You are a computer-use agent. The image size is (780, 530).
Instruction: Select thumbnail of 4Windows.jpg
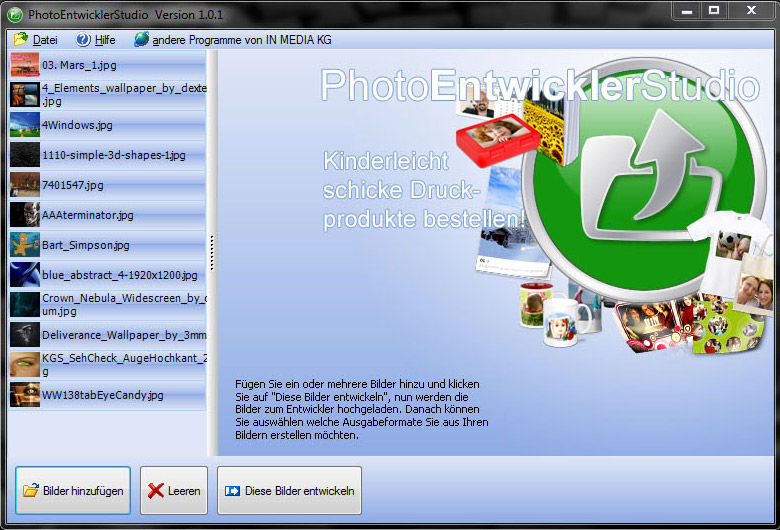(x=24, y=124)
